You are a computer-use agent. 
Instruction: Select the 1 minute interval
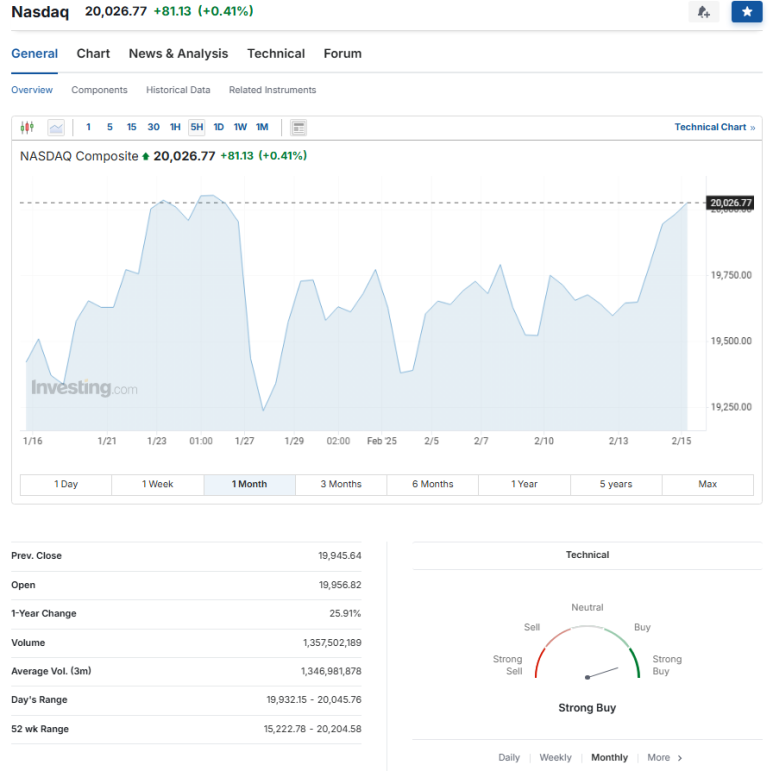(x=88, y=127)
